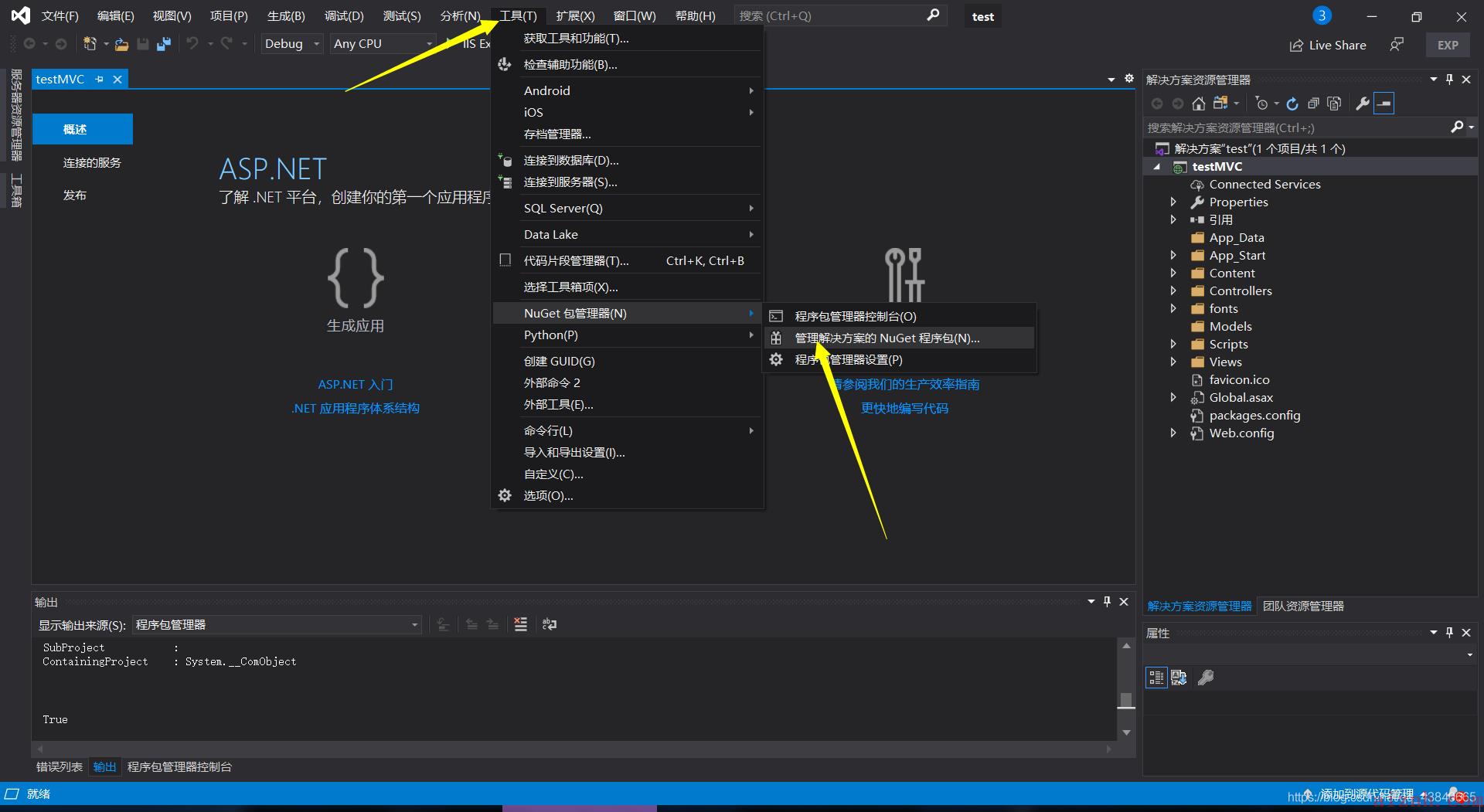Open the 扩展(X) menu
The image size is (1484, 812).
(x=575, y=15)
